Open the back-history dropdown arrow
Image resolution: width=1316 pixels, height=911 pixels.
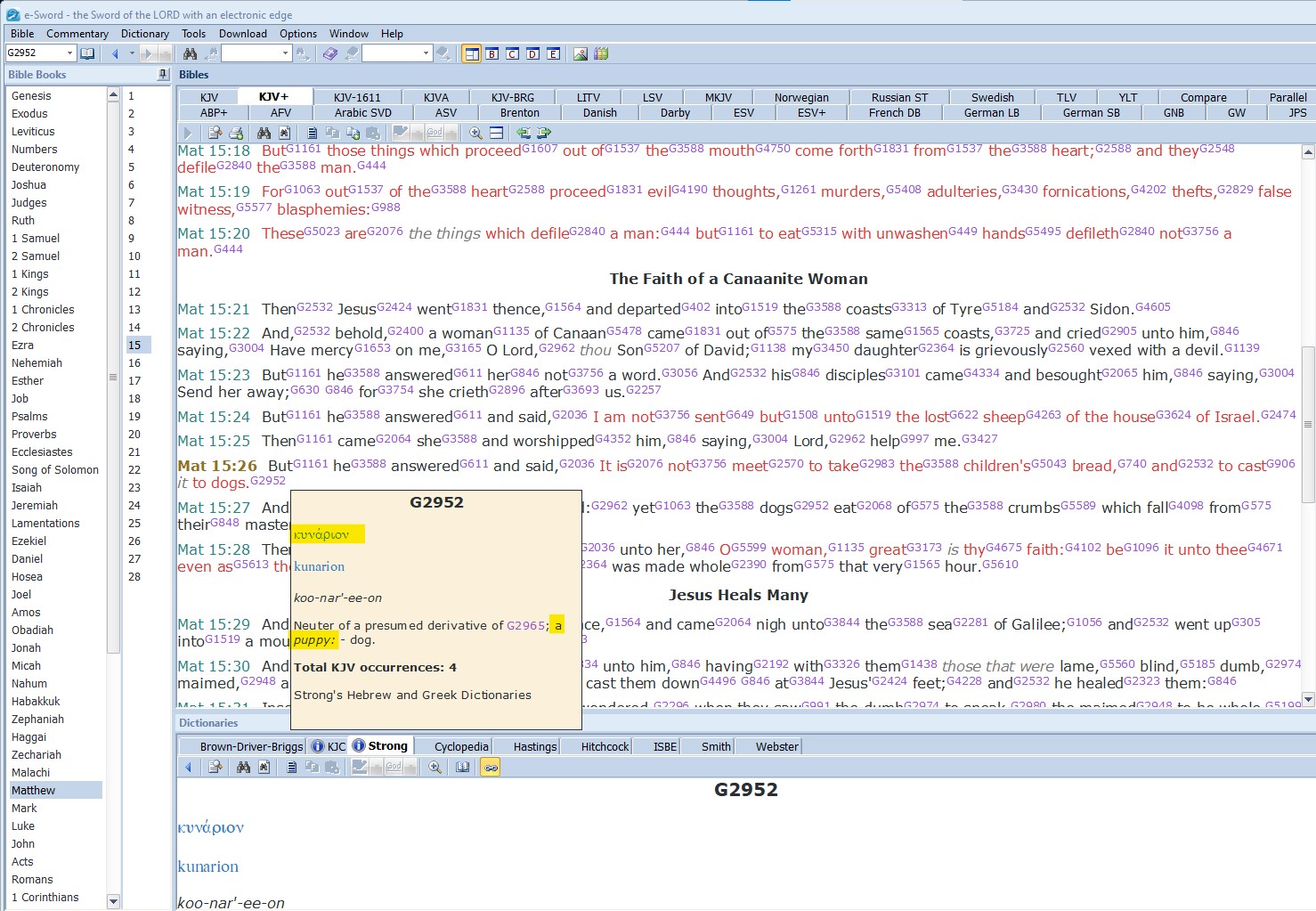[x=132, y=53]
